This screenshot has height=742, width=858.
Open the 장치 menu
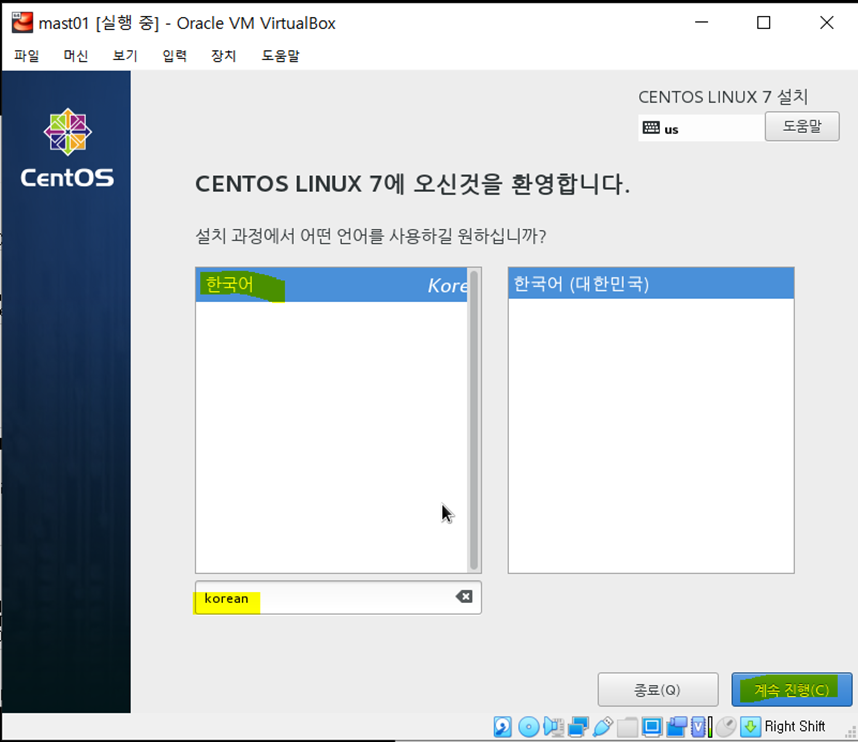(x=223, y=56)
